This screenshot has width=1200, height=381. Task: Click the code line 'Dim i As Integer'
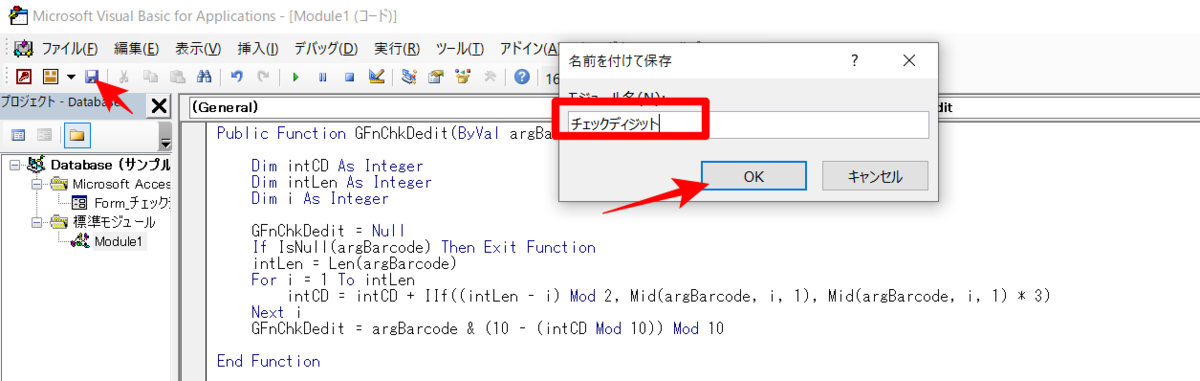(x=319, y=199)
